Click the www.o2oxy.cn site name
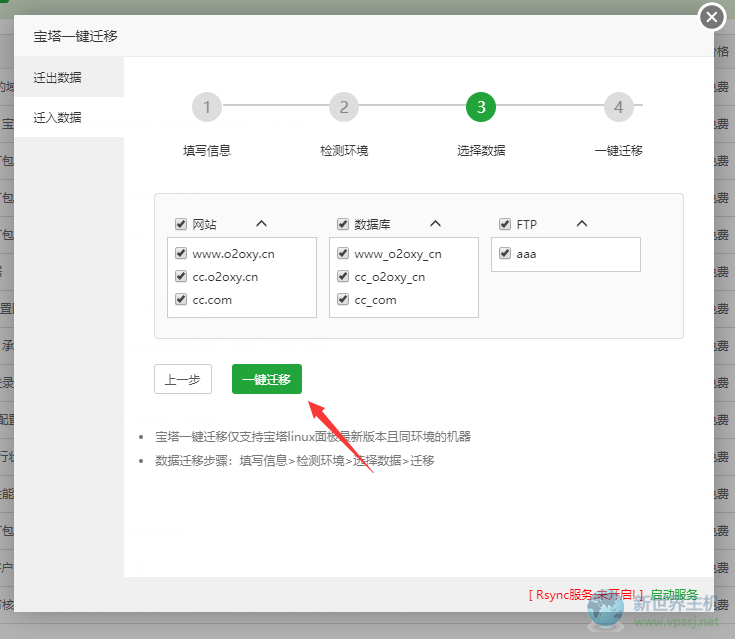 [x=233, y=254]
